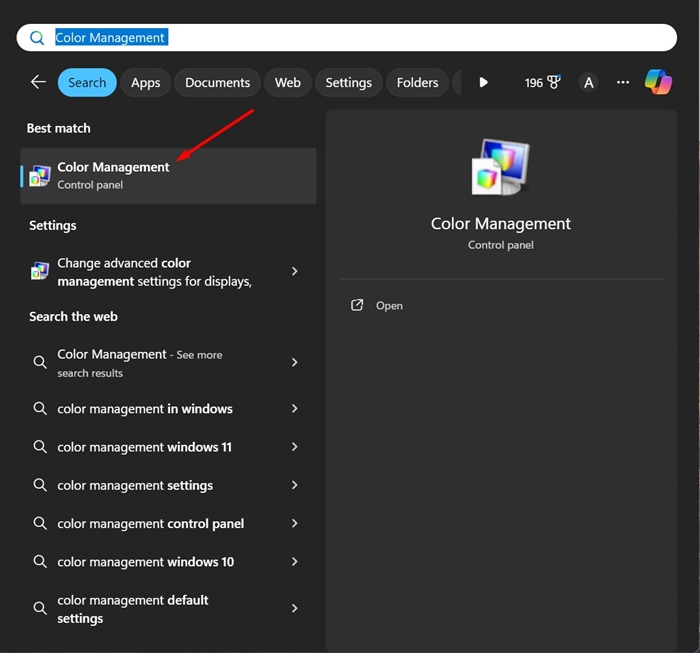Switch to the Settings filter tab

click(x=349, y=83)
